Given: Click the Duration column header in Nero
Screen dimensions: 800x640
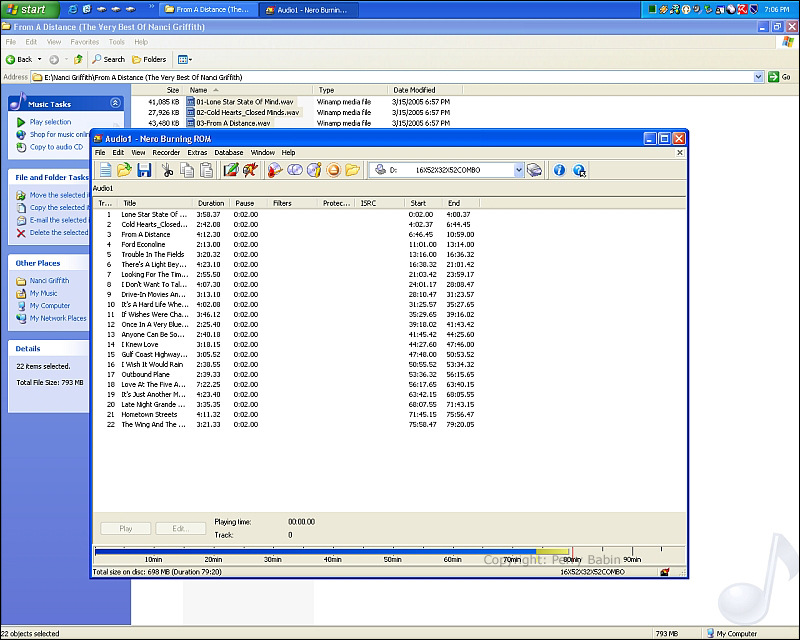Looking at the screenshot, I should tap(211, 203).
